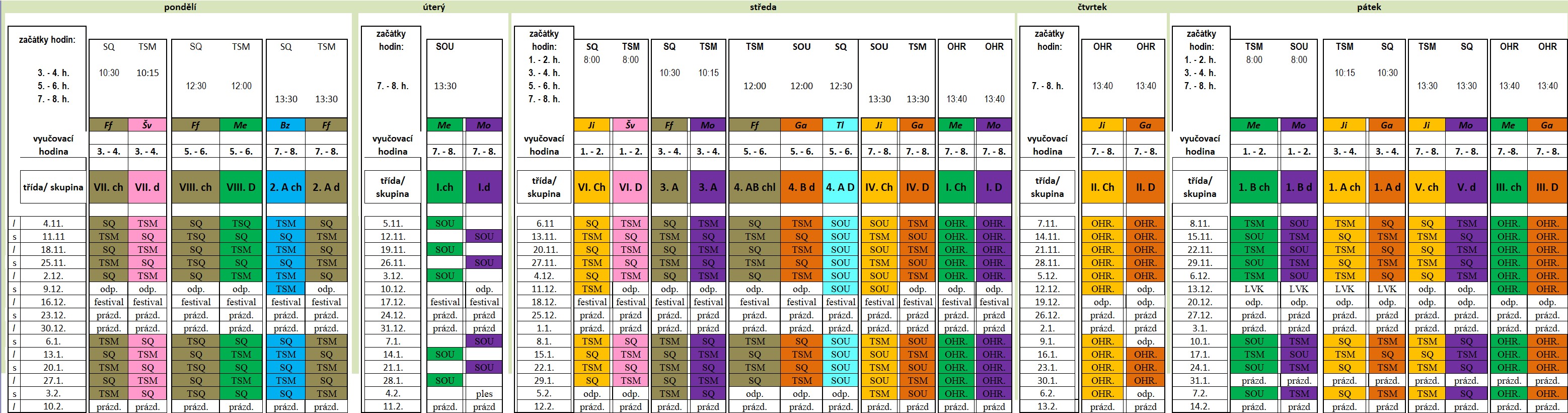
Task: Click the date cell 16.12.
Action: [x=53, y=302]
